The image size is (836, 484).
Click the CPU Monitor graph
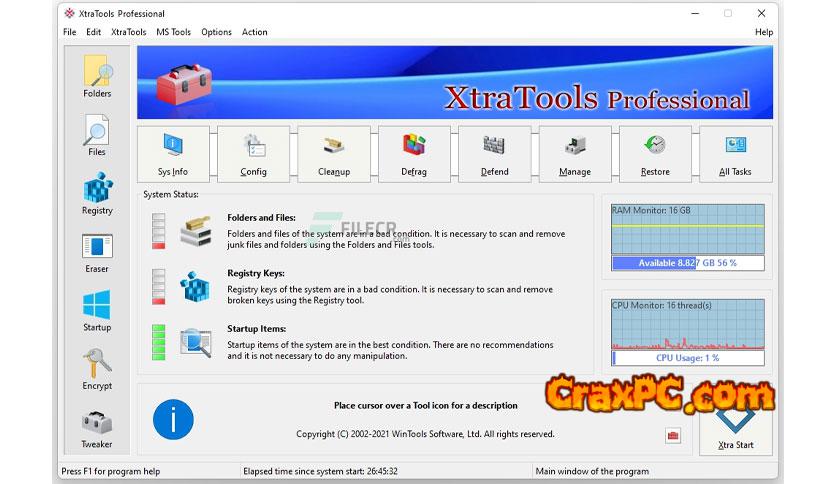point(688,324)
